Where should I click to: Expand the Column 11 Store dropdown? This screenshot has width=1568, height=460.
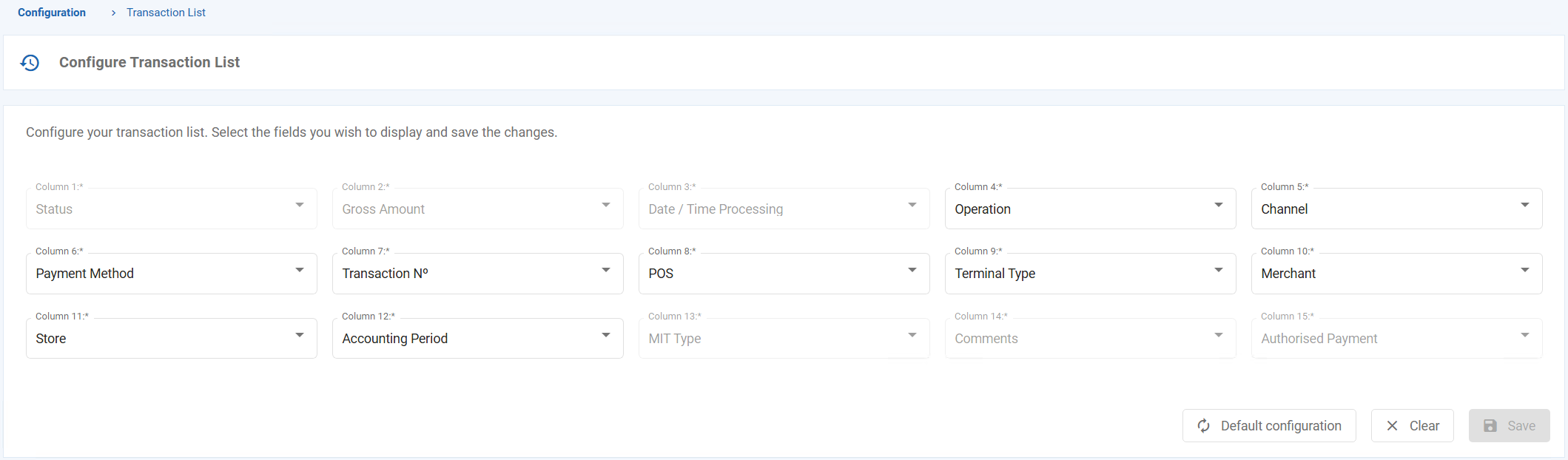pyautogui.click(x=171, y=339)
